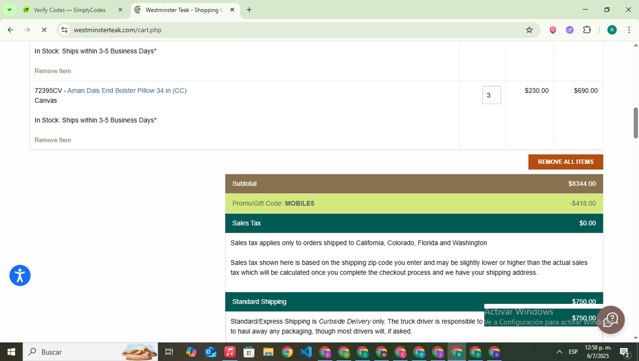Screen dimensions: 639x361
Task: Select the MOBILE5 promo code row
Action: point(414,203)
